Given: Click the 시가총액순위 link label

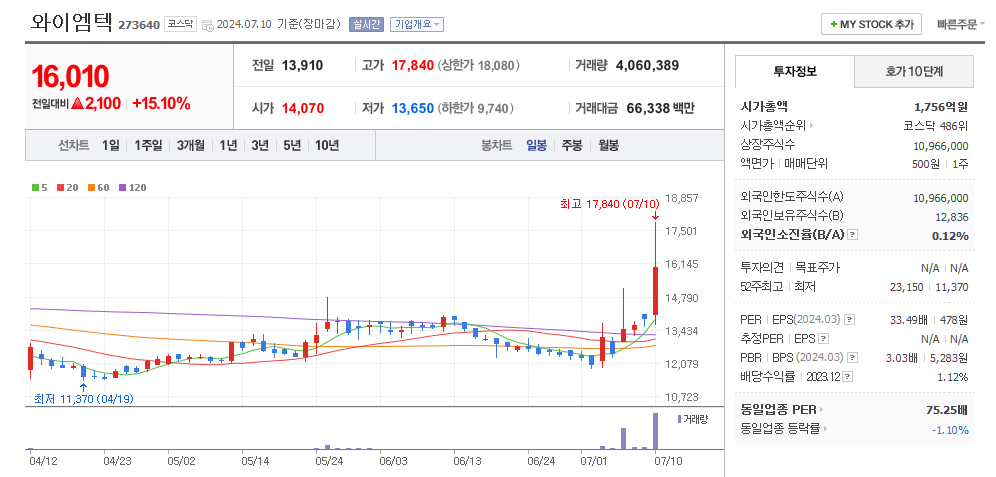Looking at the screenshot, I should (x=773, y=126).
